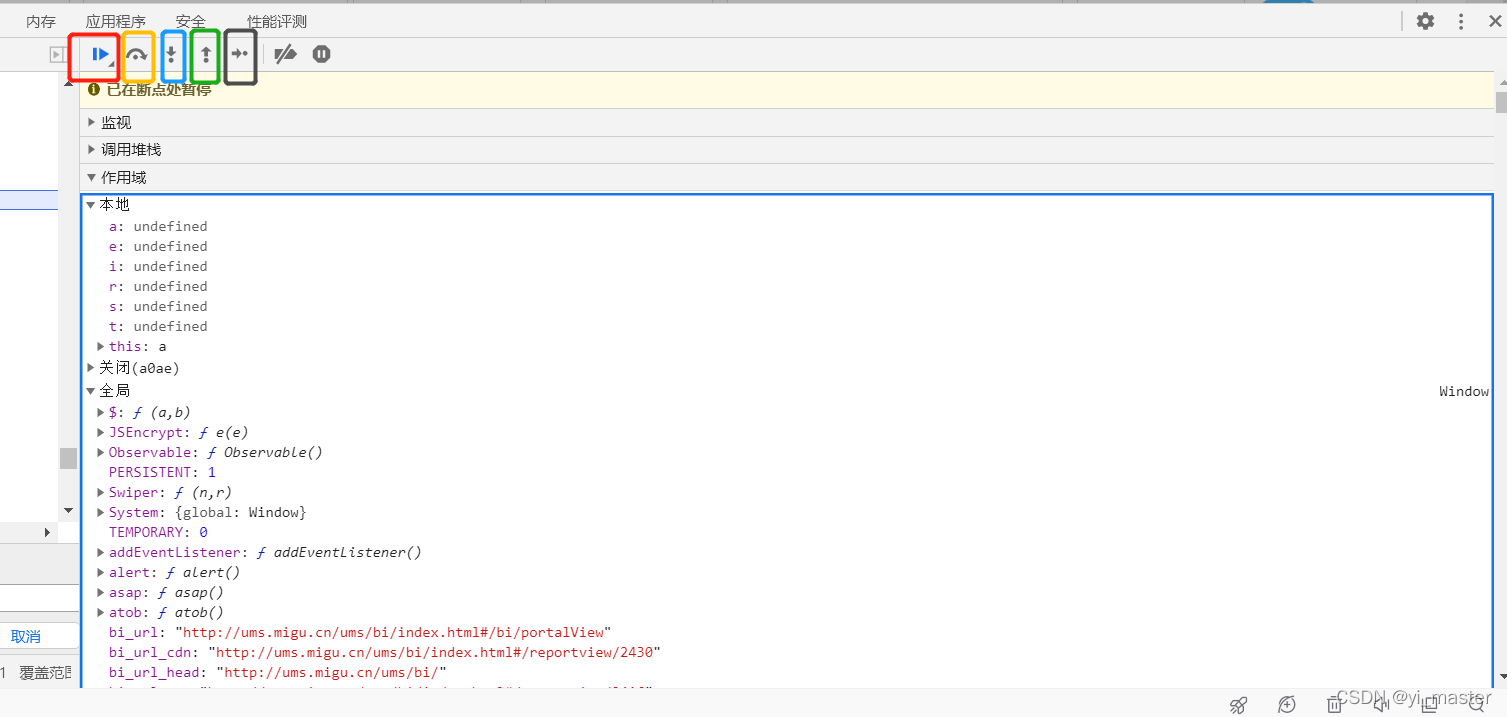Screen dimensions: 1507x717
Task: Expand the 'this: a' object
Action: click(x=101, y=346)
